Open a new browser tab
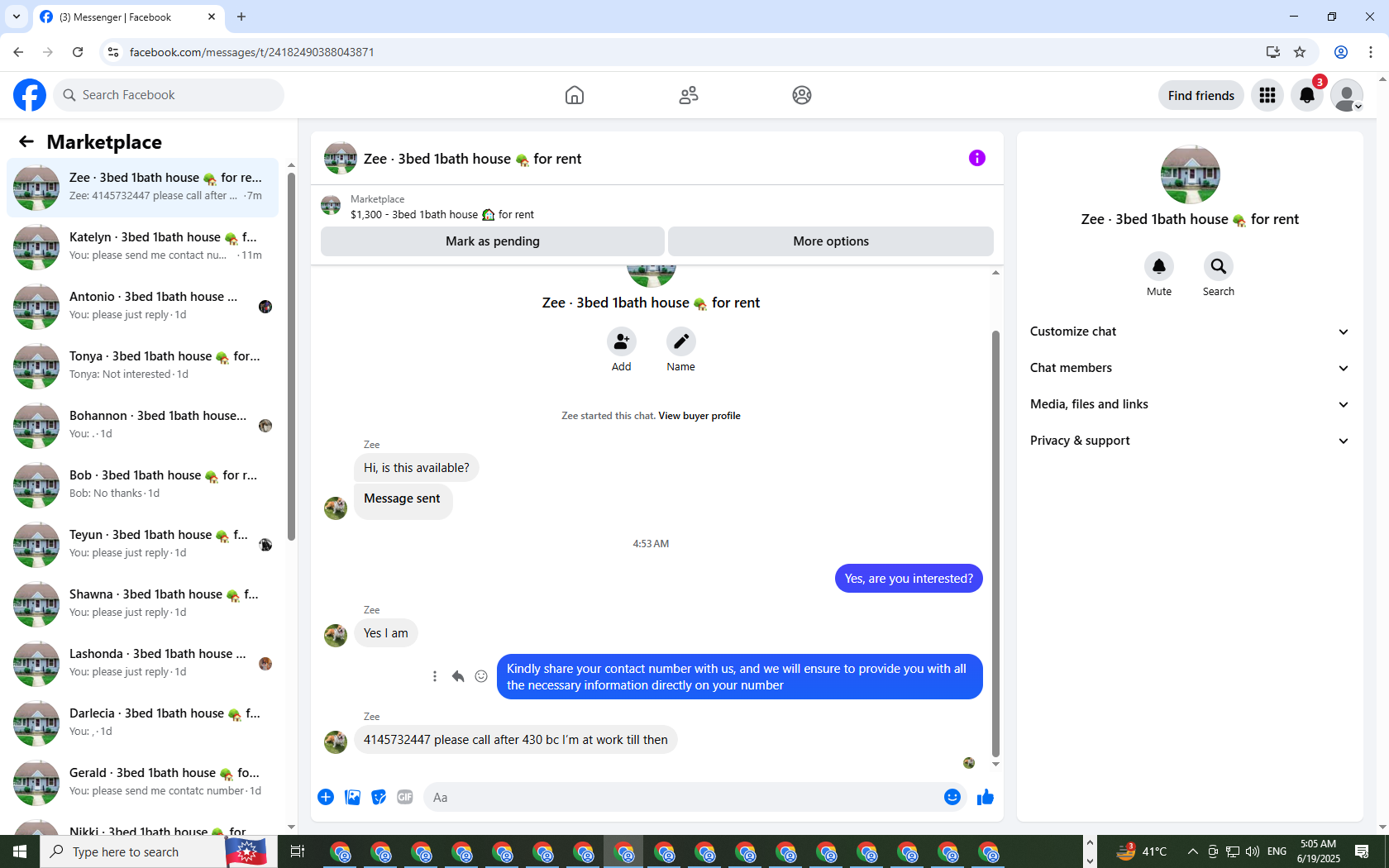The height and width of the screenshot is (868, 1389). [x=241, y=17]
